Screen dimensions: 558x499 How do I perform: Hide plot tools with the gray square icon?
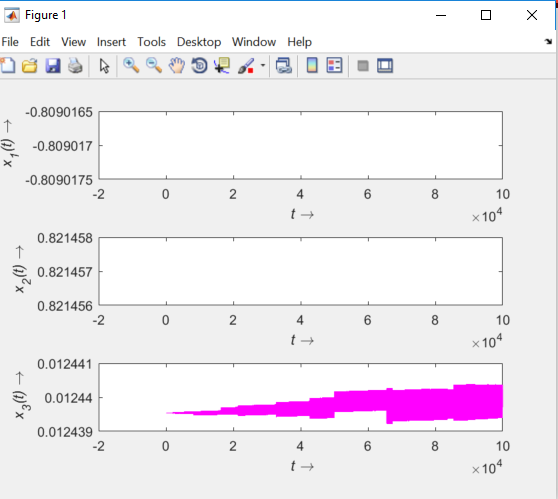363,66
